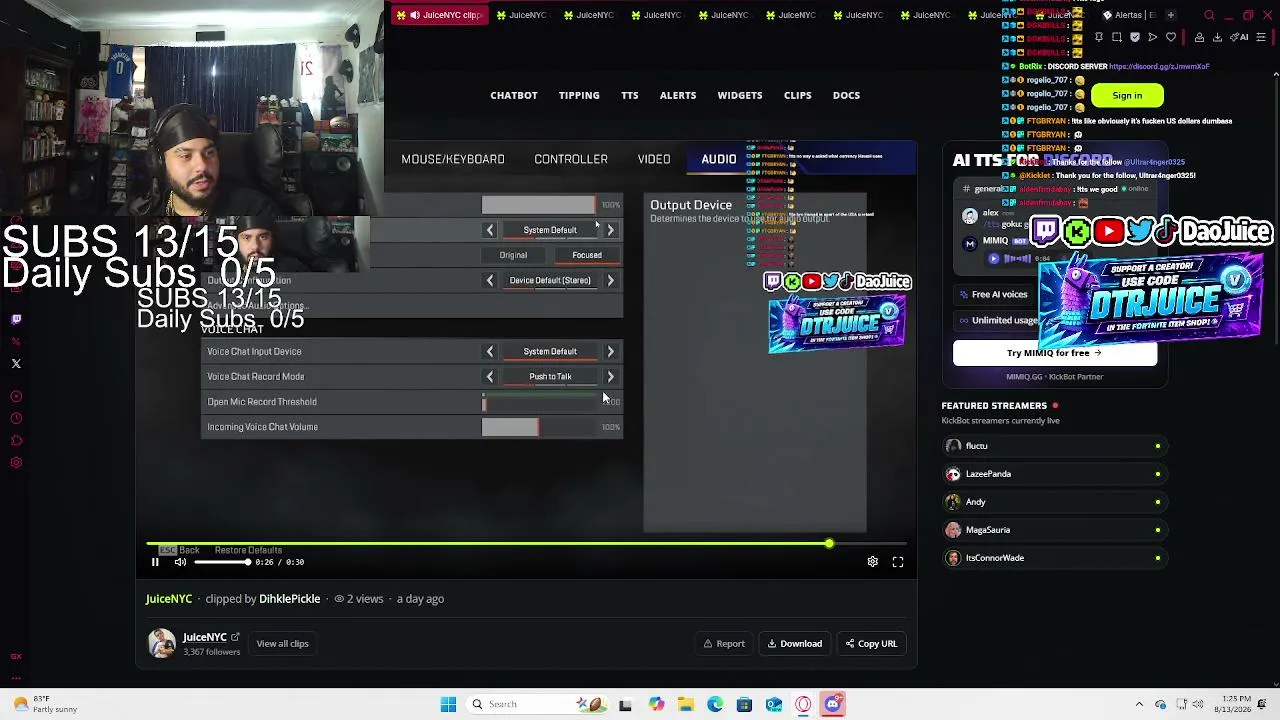Open Extensions via the sidebar puzzle icon
Screen dimensions: 1280x720
tap(16, 441)
